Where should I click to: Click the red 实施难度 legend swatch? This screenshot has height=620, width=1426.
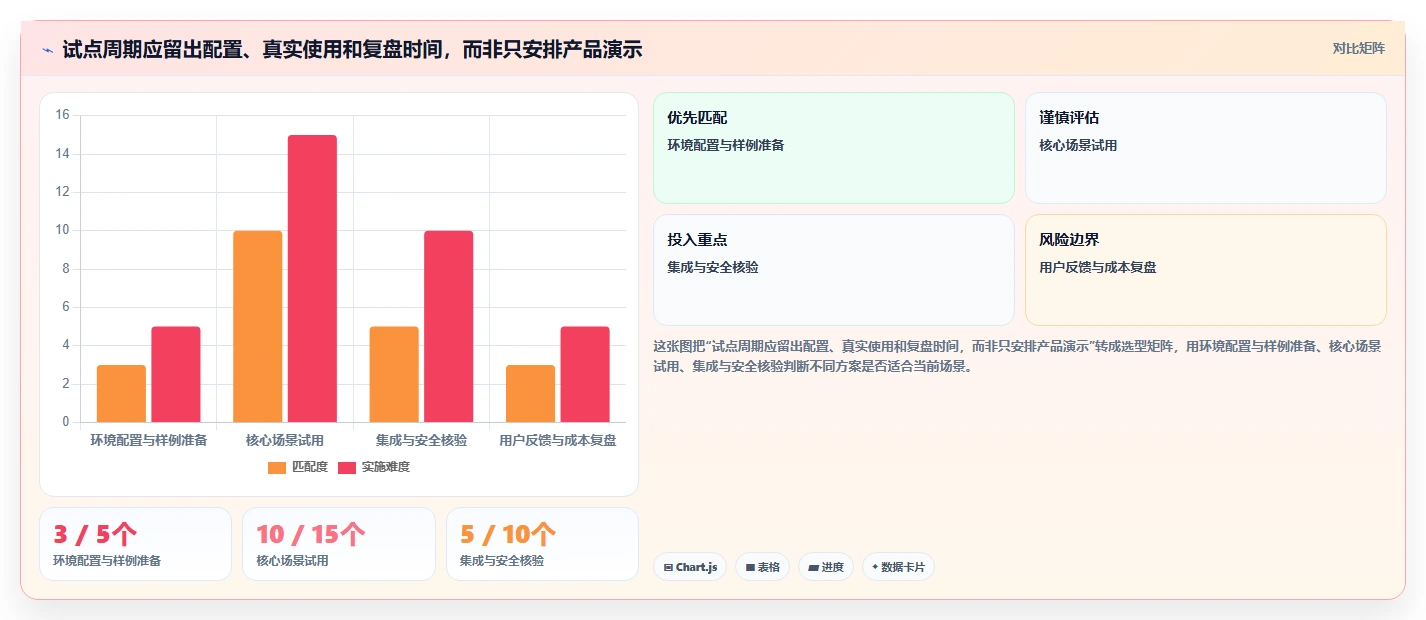click(x=347, y=468)
